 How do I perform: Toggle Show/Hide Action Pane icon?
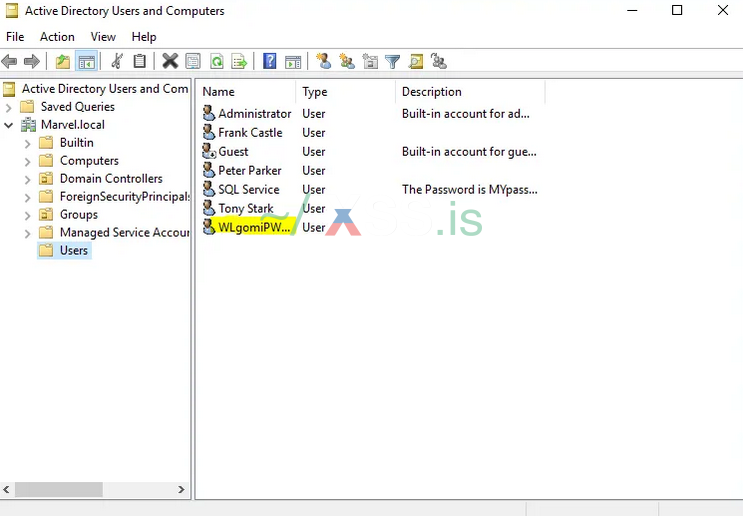tap(293, 61)
